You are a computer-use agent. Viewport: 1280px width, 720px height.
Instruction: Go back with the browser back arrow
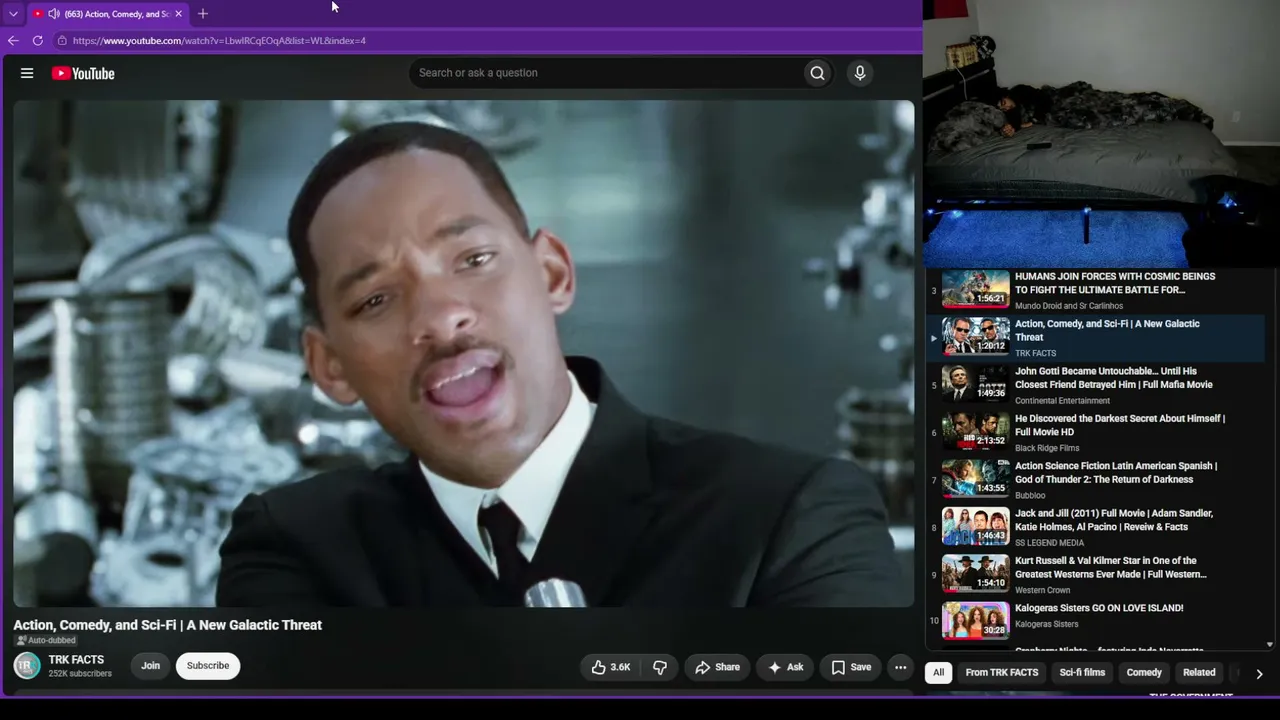point(13,41)
